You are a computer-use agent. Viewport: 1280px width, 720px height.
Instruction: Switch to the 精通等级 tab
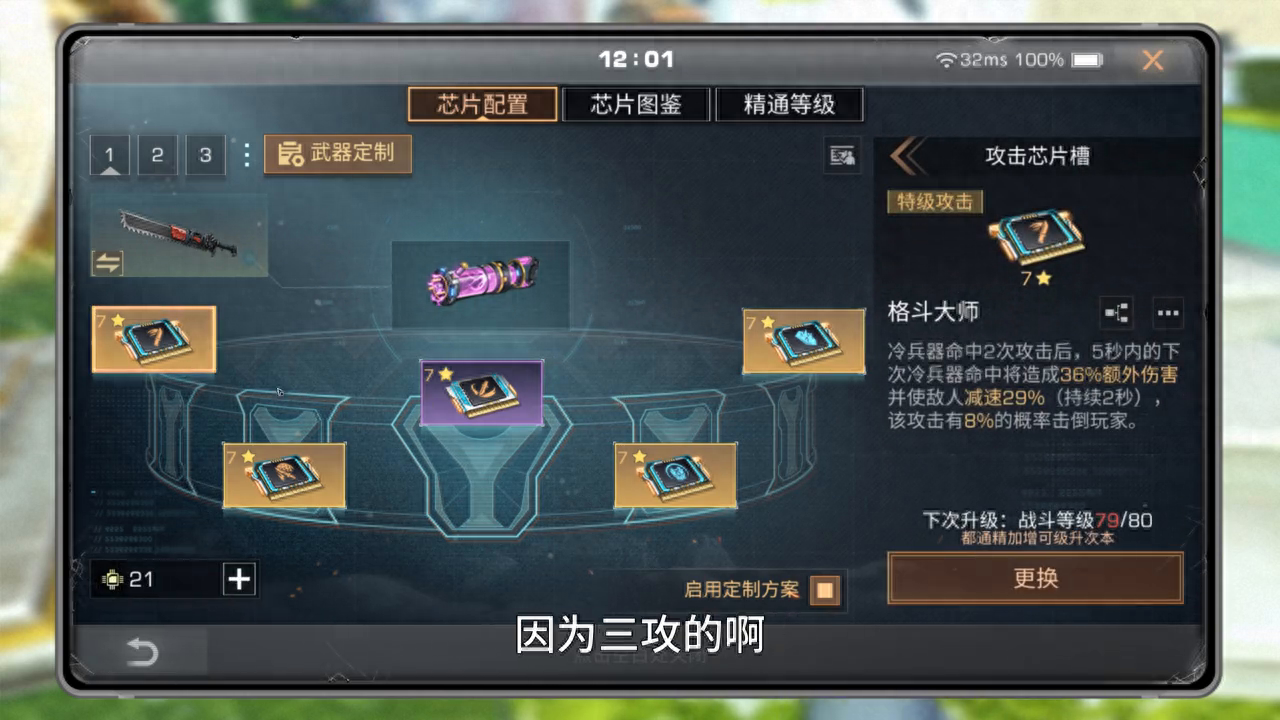789,104
